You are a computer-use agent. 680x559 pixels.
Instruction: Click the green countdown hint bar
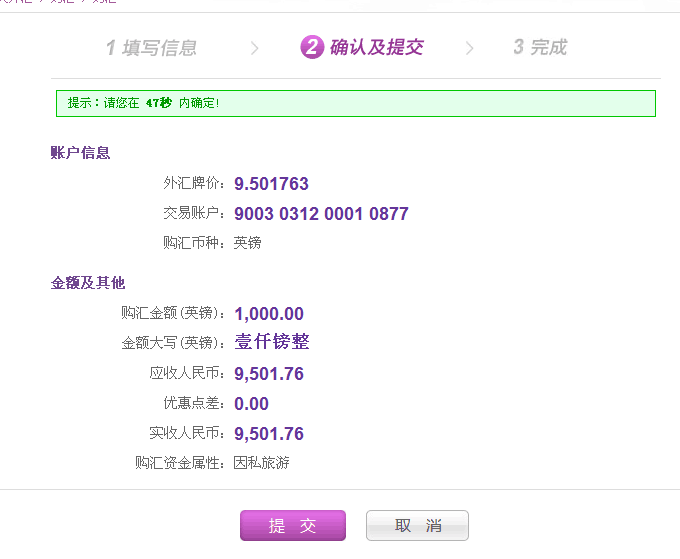pyautogui.click(x=355, y=103)
